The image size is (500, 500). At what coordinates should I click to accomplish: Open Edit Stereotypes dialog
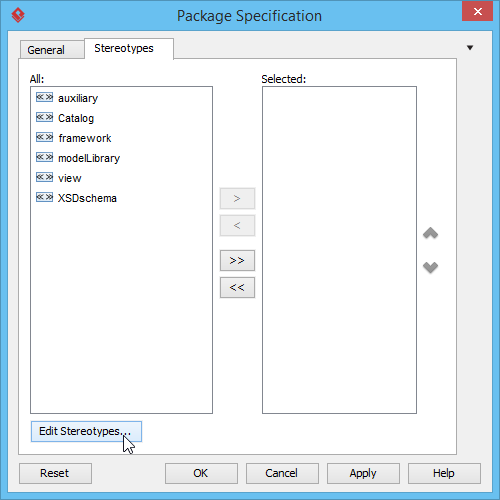coord(86,431)
